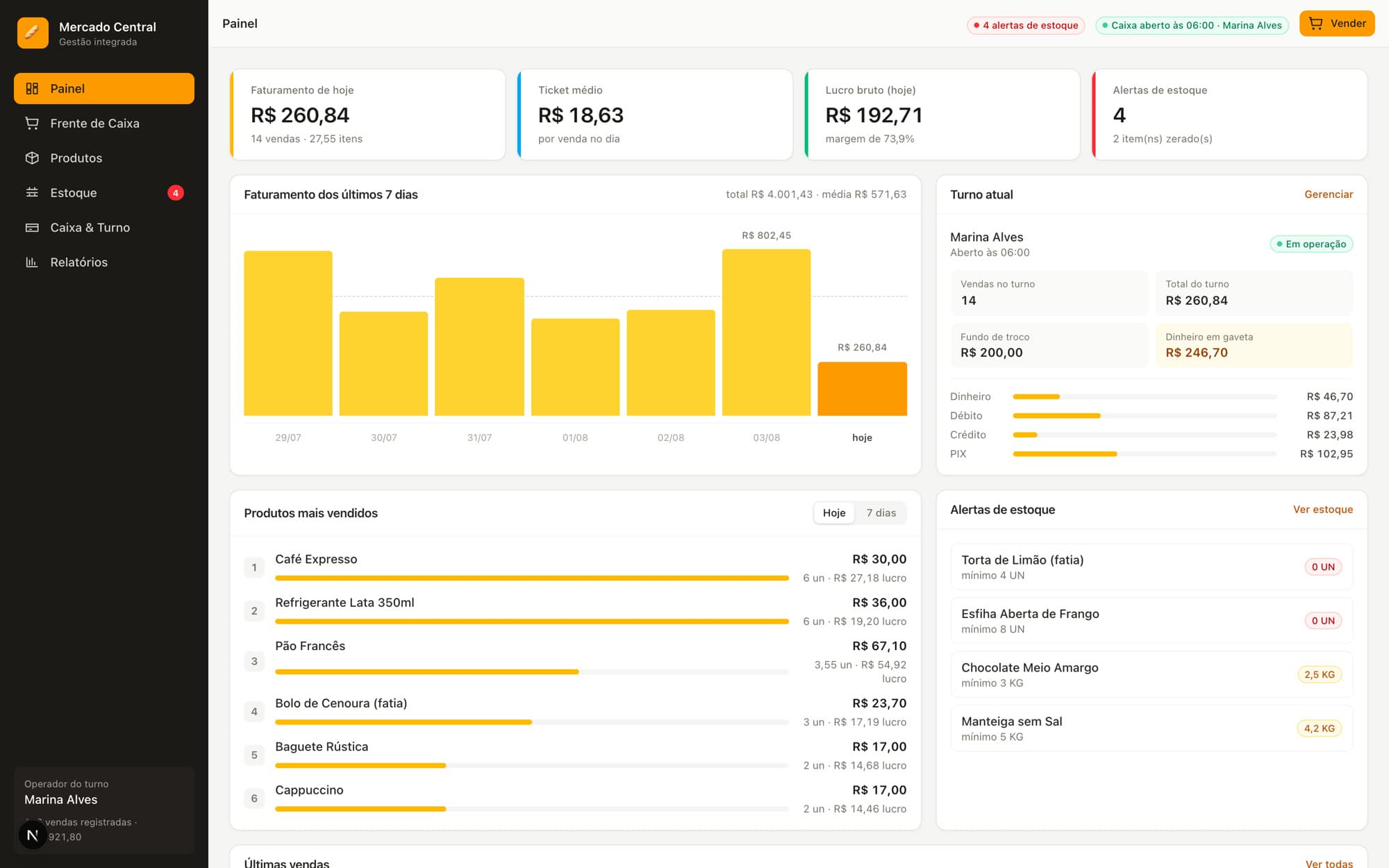Viewport: 1389px width, 868px height.
Task: Click the Refrigerante Lata 350ml product name
Action: (x=344, y=603)
